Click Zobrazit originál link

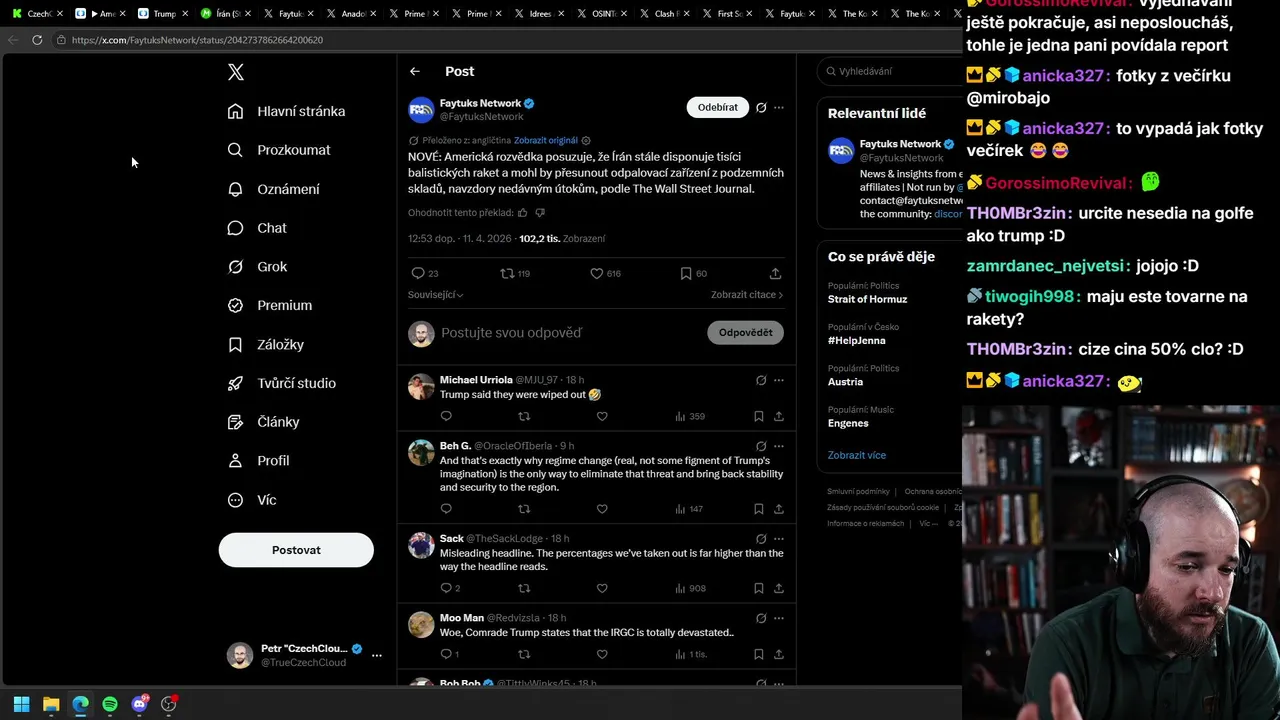[546, 141]
